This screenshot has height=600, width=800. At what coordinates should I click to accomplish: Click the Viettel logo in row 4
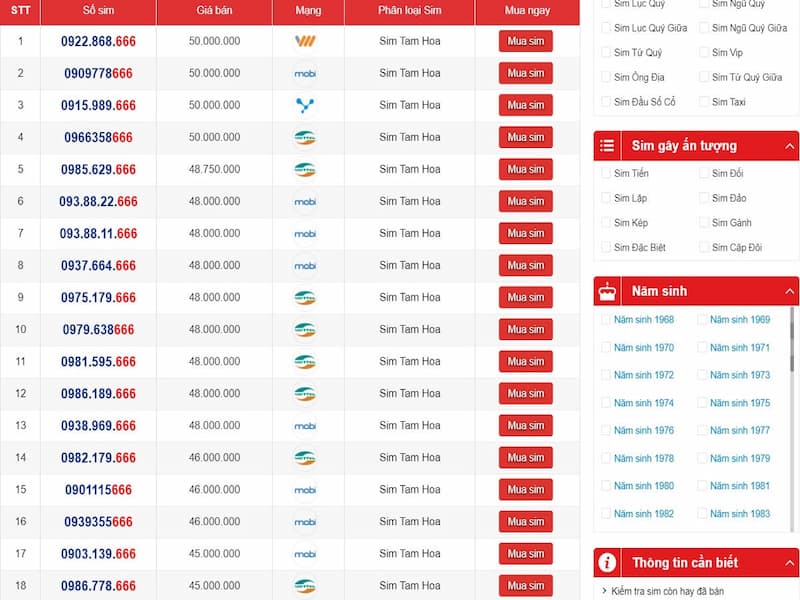[305, 137]
